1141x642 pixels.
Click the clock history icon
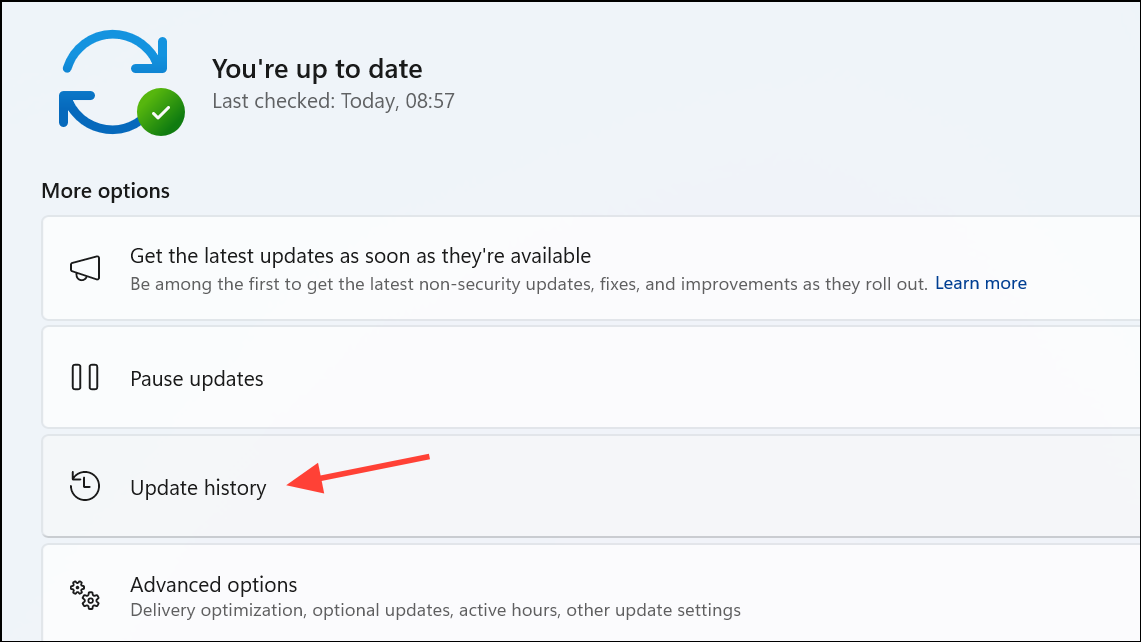coord(85,486)
